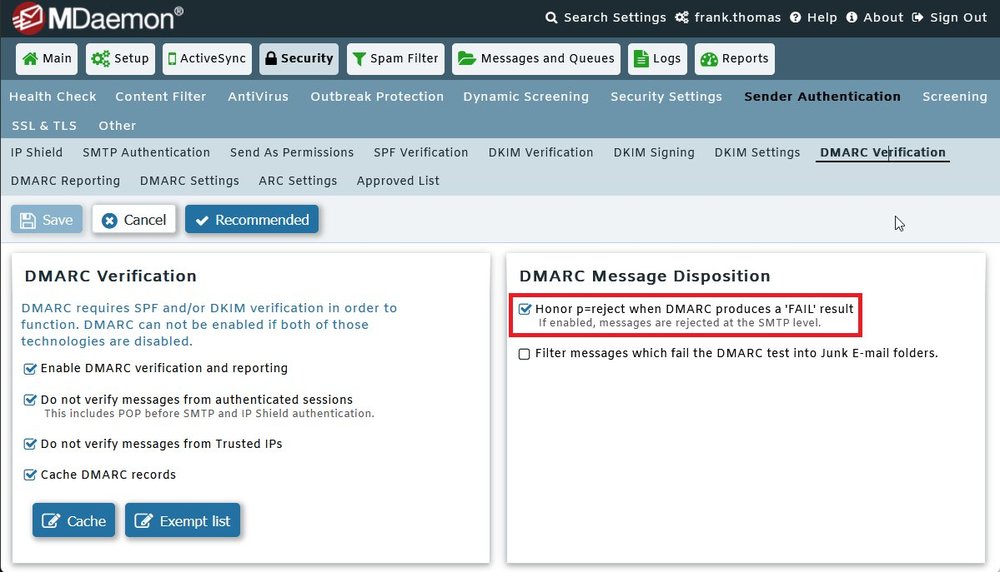Open the Help link text
This screenshot has width=1000, height=572.
tap(822, 18)
